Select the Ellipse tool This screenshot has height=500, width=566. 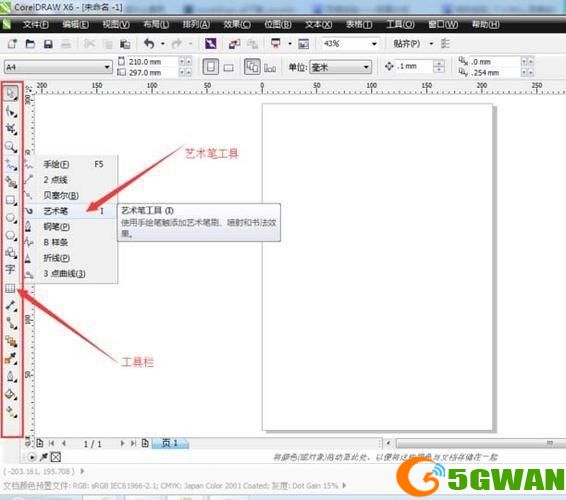(11, 218)
